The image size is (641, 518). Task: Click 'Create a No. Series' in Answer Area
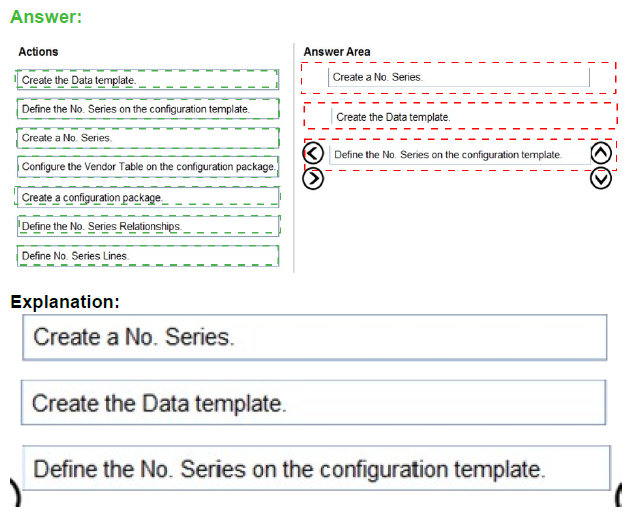[458, 77]
